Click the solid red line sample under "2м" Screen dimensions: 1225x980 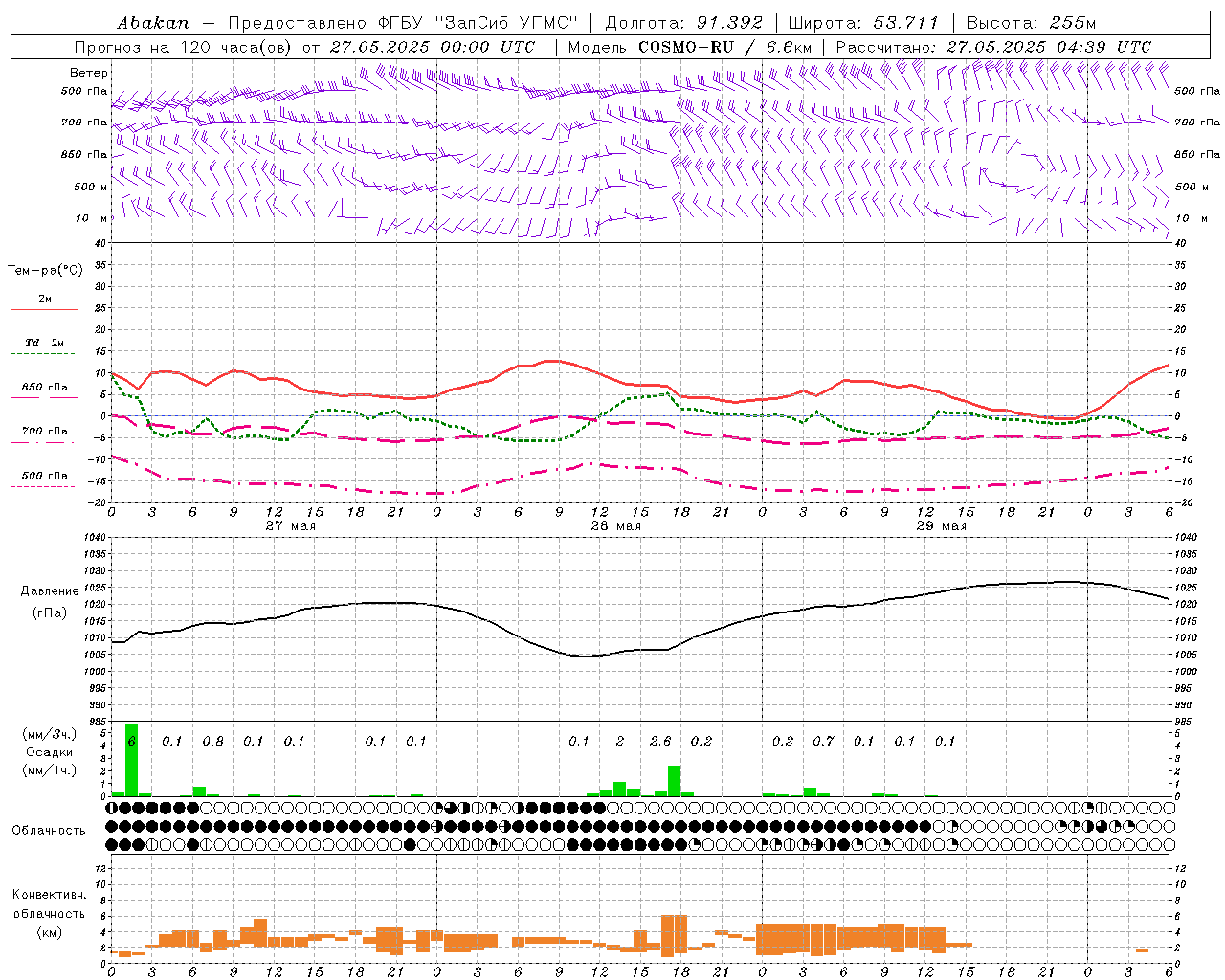coord(44,310)
